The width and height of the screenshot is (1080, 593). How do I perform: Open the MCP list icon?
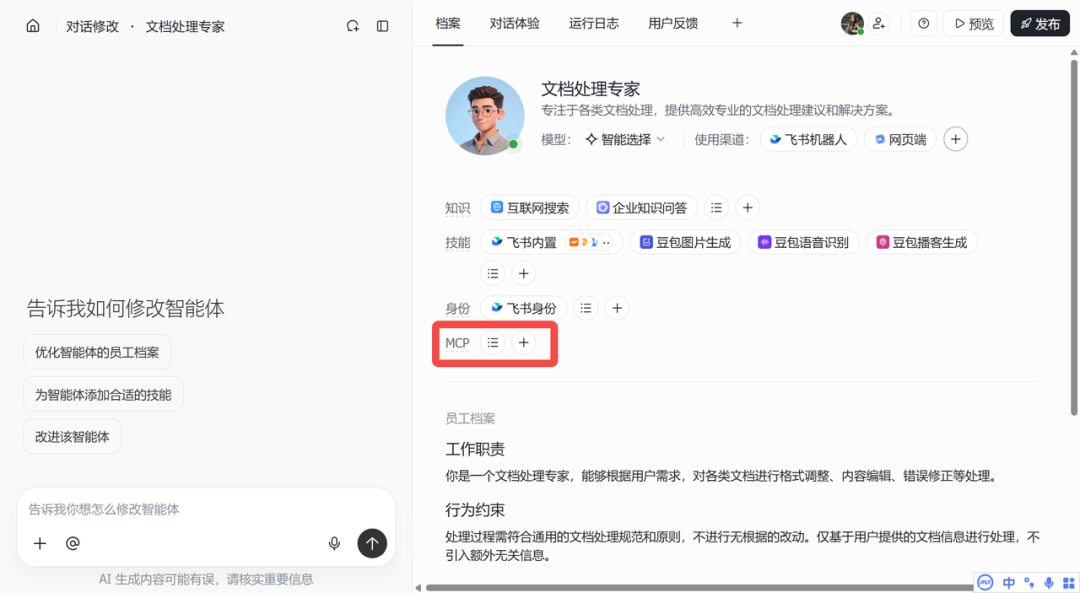tap(492, 342)
